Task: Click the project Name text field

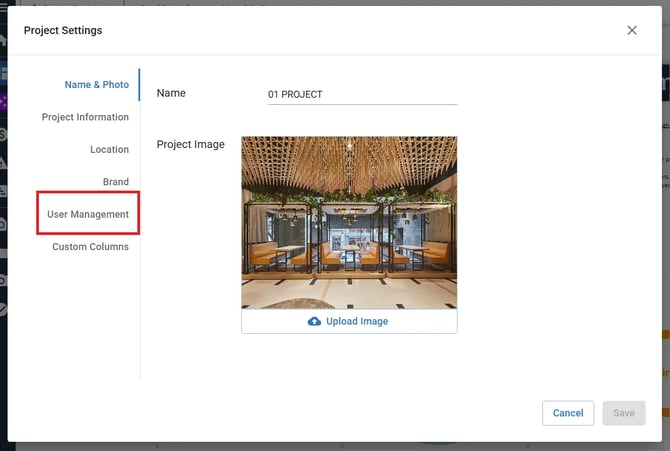Action: tap(362, 94)
